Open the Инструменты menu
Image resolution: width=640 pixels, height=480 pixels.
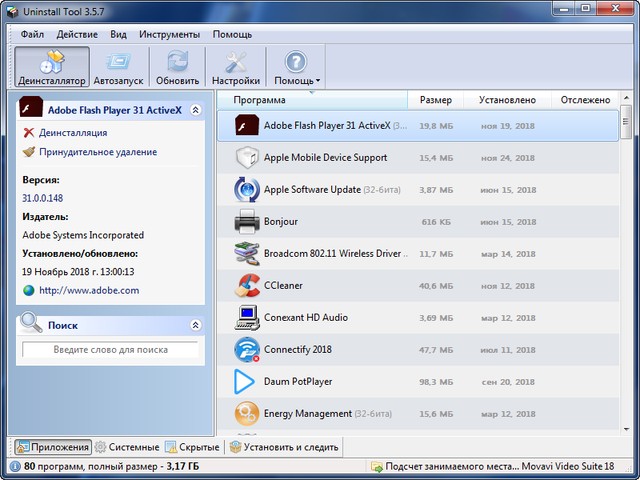point(169,35)
